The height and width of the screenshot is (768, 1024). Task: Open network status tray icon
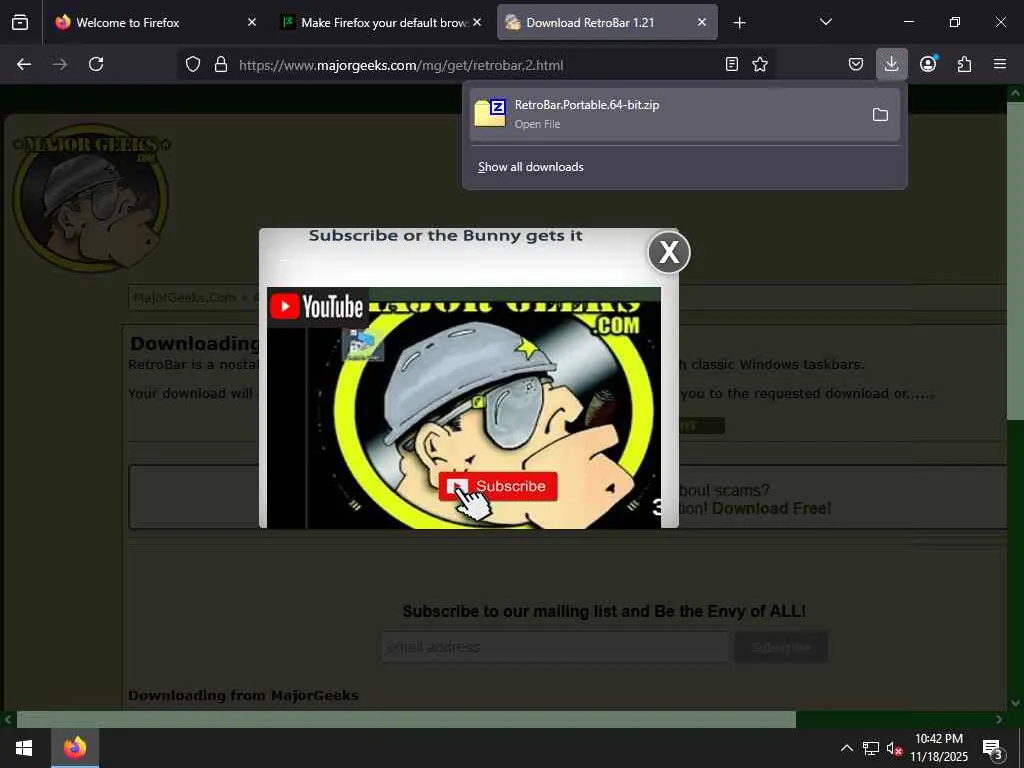tap(871, 748)
